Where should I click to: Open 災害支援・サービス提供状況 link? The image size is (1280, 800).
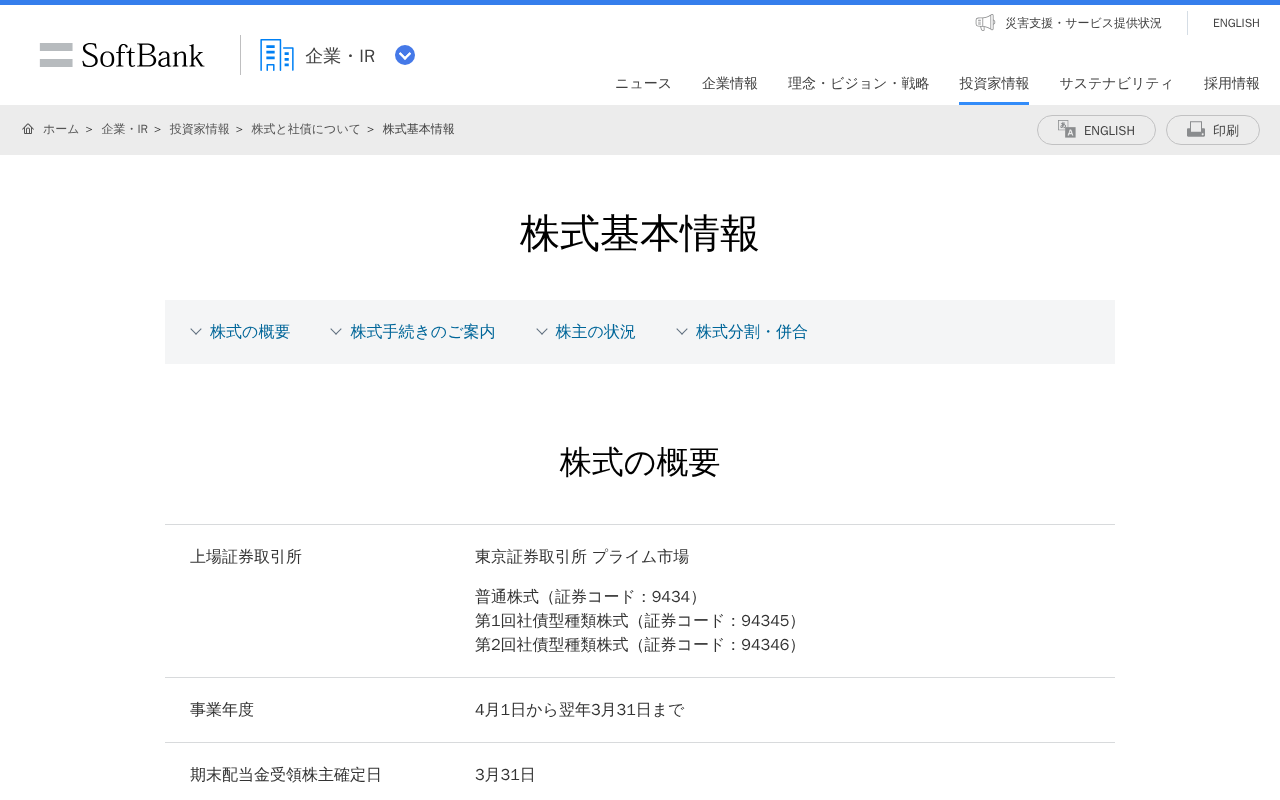click(1083, 23)
